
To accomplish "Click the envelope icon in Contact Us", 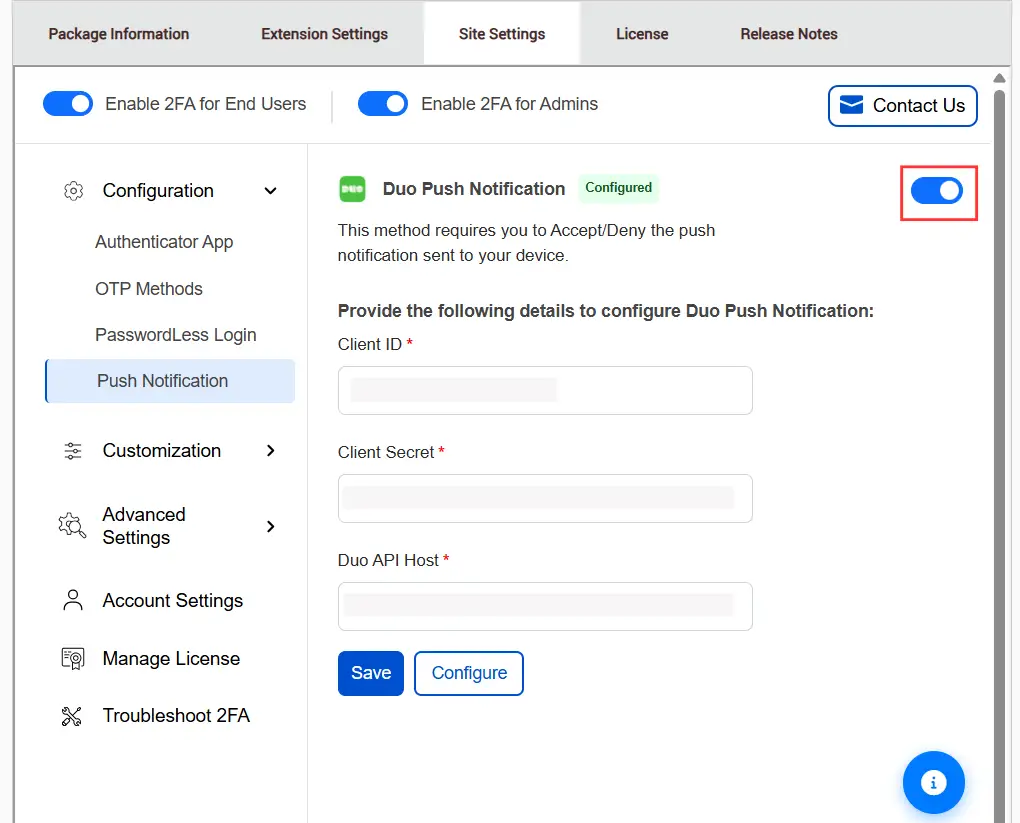I will pyautogui.click(x=852, y=104).
